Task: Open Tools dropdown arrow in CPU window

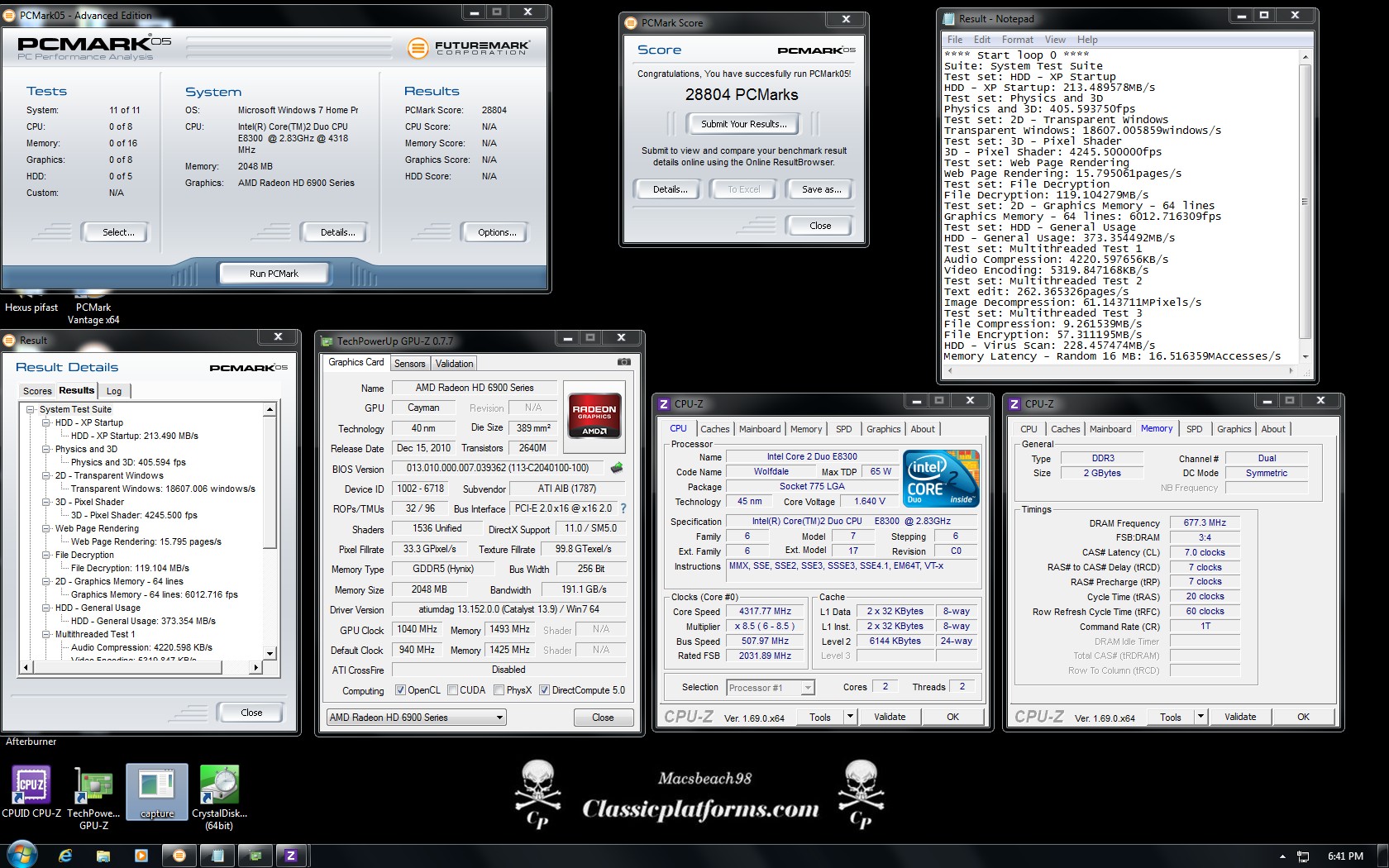Action: tap(849, 717)
